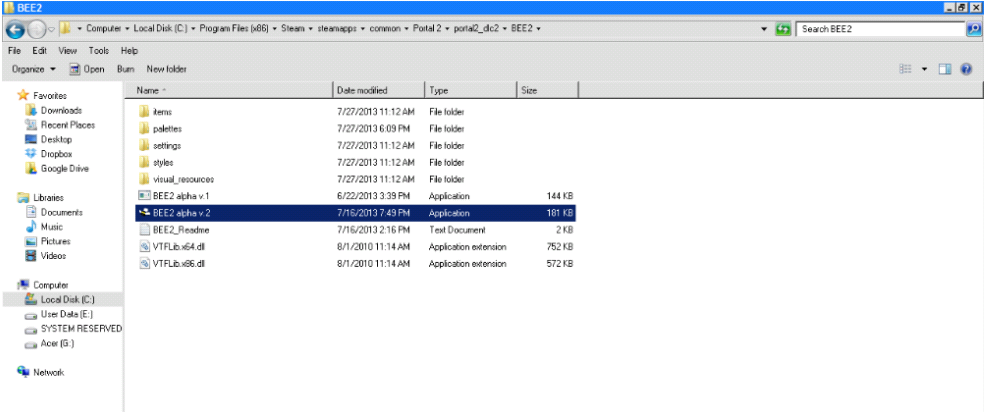Click Steam in the address breadcrumb

coord(292,29)
